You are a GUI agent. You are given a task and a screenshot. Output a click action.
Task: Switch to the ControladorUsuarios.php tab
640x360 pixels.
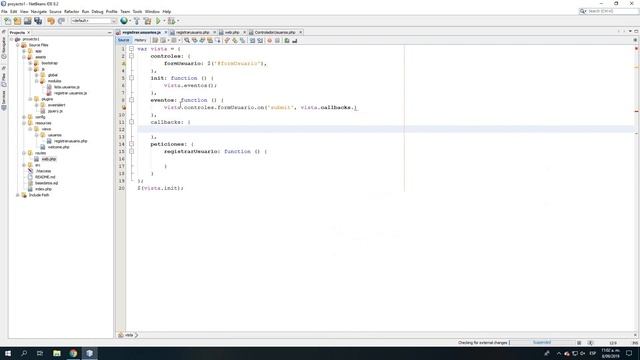coord(275,32)
